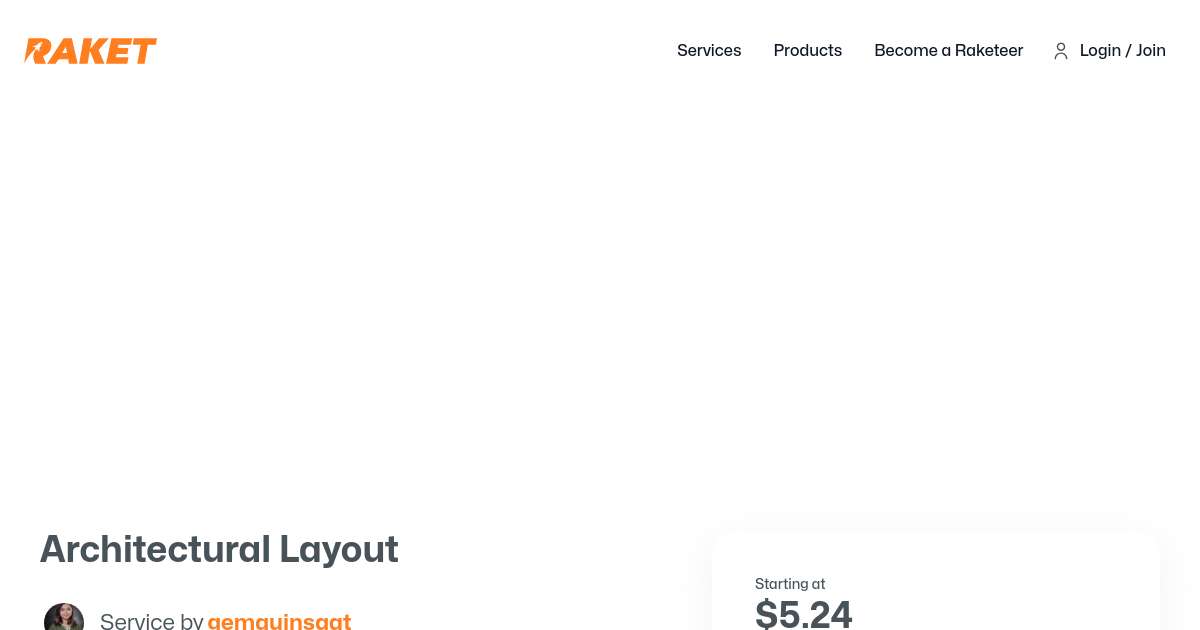Click the word "Join" in header

click(x=1150, y=51)
